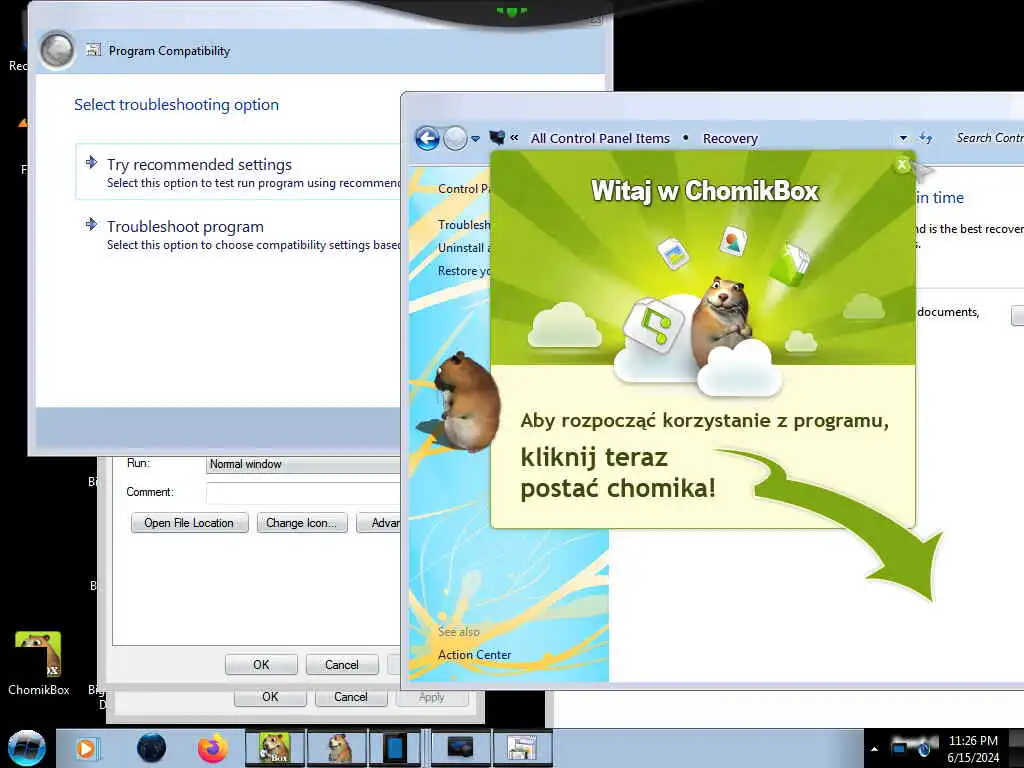Expand the address bar history dropdown
The height and width of the screenshot is (768, 1024).
903,138
